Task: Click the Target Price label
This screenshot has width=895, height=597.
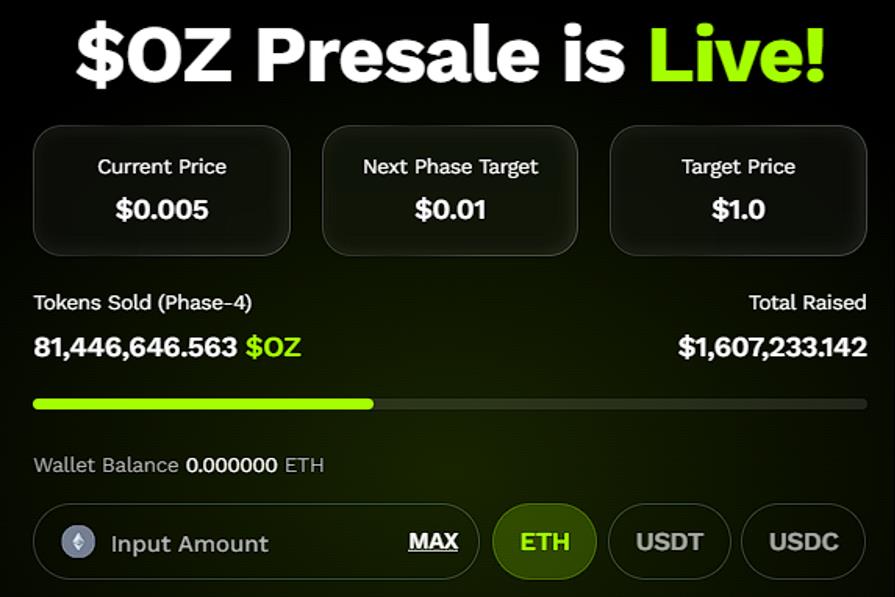Action: (738, 167)
